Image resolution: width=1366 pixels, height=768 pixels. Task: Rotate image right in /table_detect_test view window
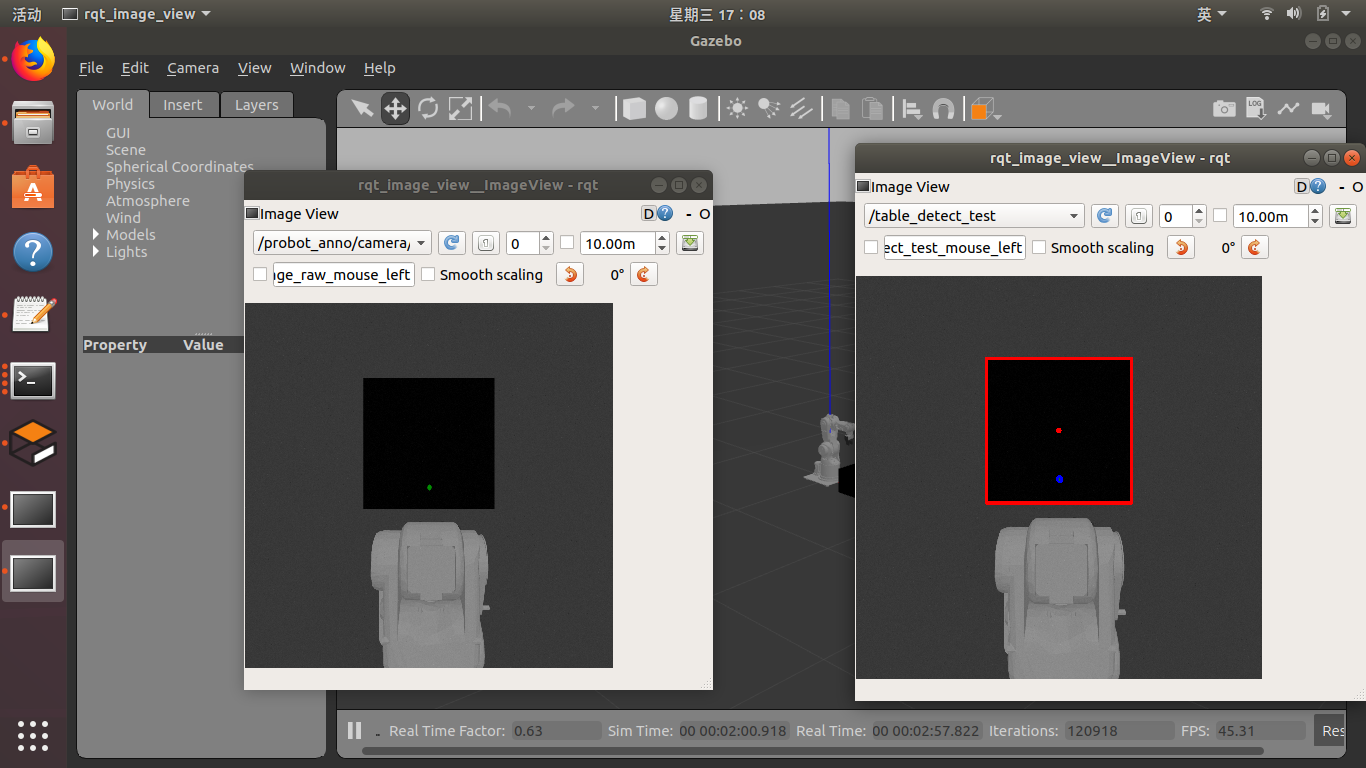(x=1256, y=247)
